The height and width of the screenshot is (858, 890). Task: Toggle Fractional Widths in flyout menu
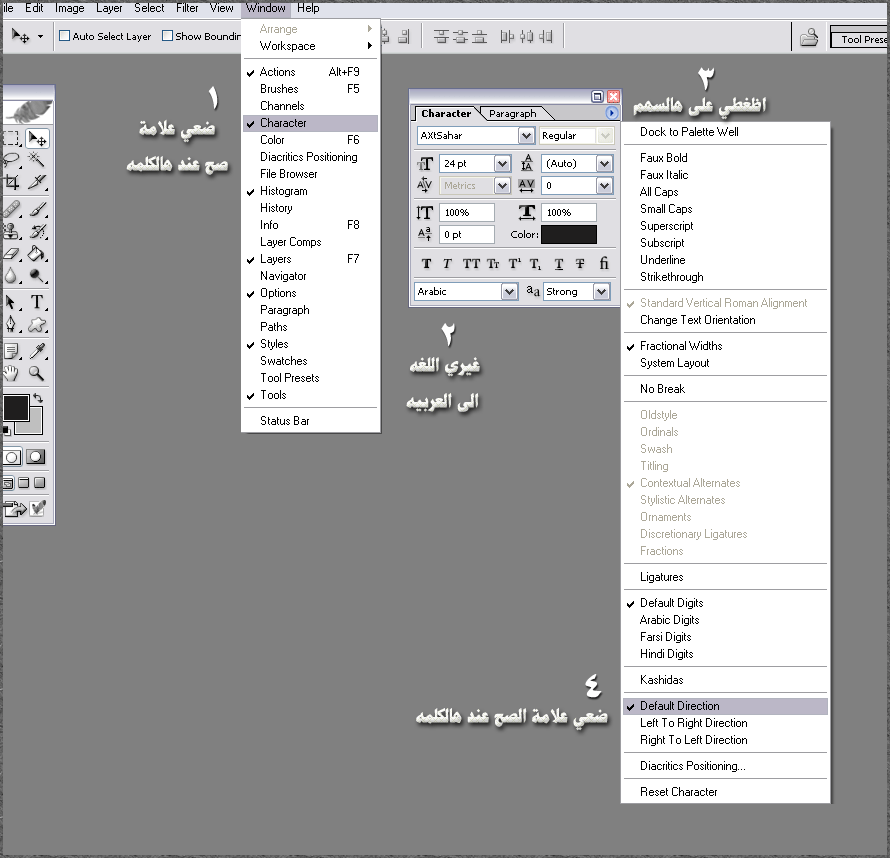point(681,346)
